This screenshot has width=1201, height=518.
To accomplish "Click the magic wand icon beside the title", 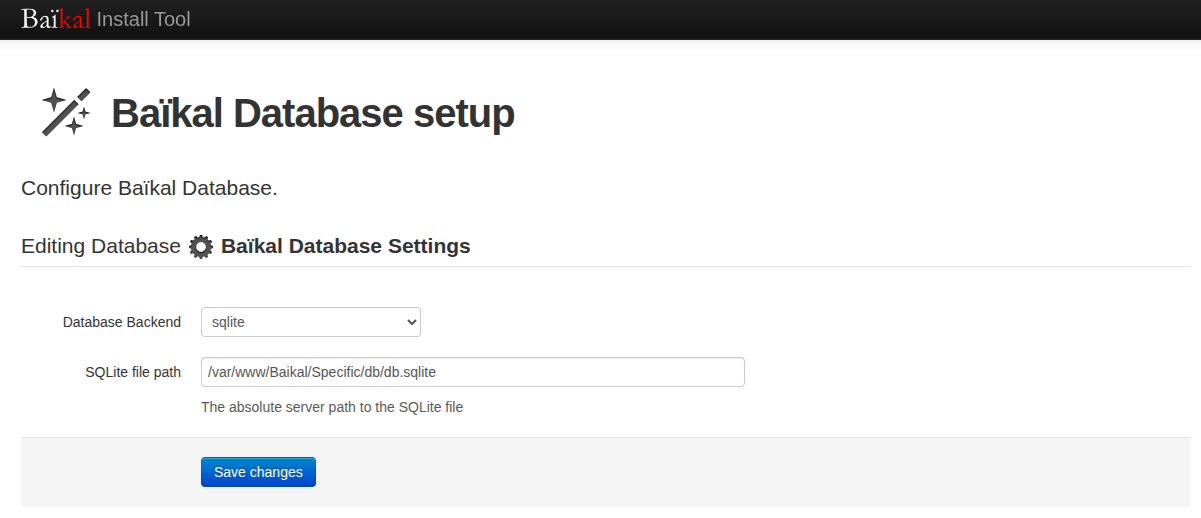I will (x=66, y=111).
